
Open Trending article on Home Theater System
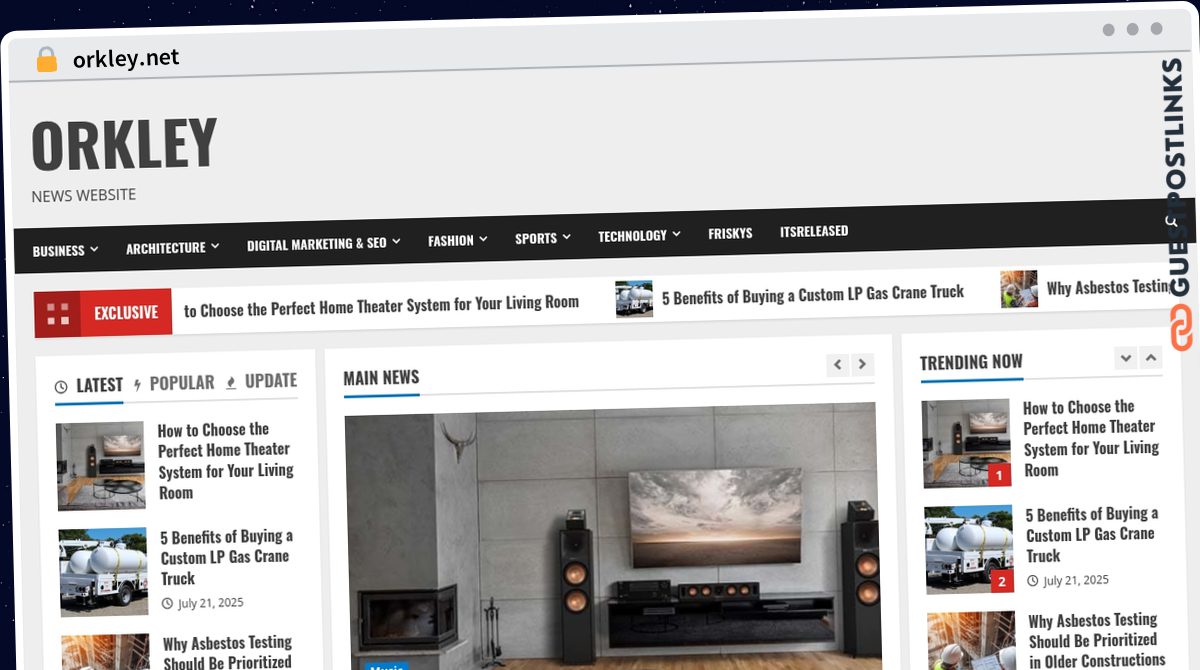point(1091,439)
